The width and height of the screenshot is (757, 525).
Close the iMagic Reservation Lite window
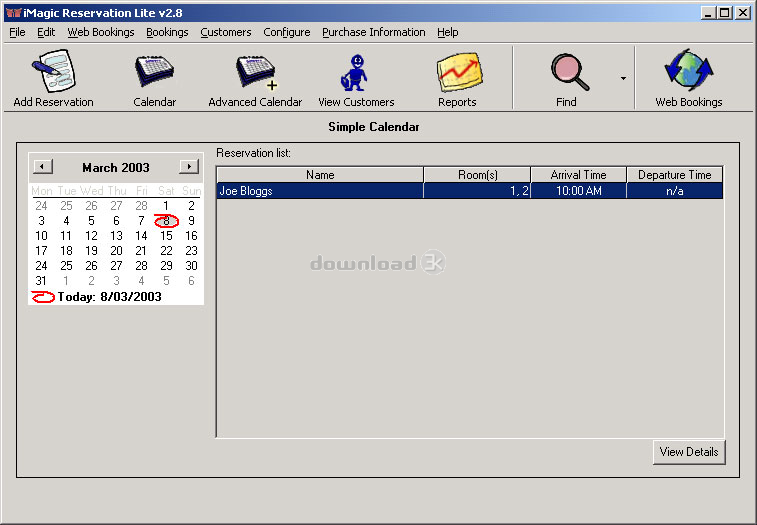tap(743, 13)
